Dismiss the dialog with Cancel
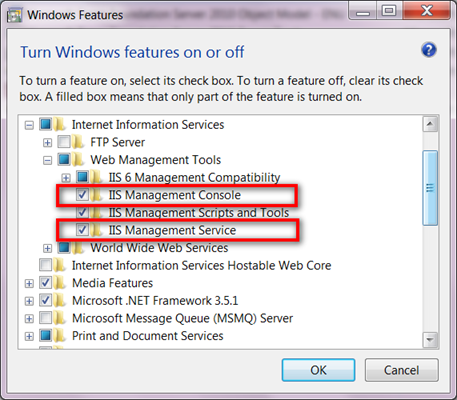Viewport: 457px width, 400px height. pos(401,370)
